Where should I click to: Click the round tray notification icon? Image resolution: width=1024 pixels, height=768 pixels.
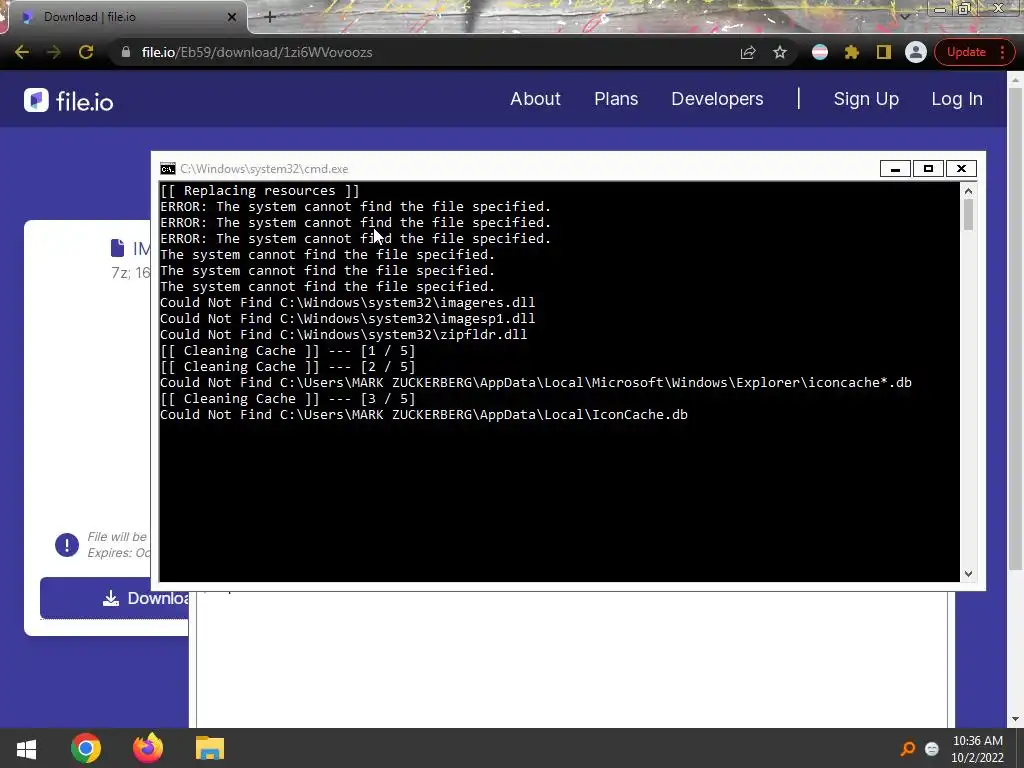pyautogui.click(x=932, y=749)
